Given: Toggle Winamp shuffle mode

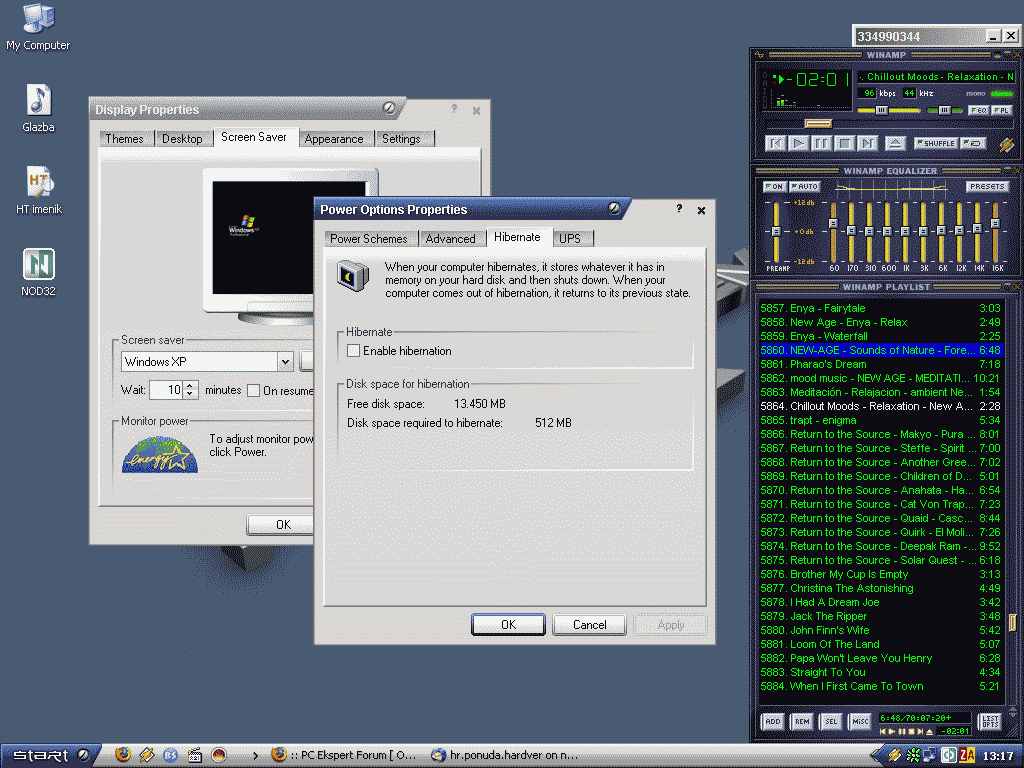Looking at the screenshot, I should pyautogui.click(x=936, y=143).
